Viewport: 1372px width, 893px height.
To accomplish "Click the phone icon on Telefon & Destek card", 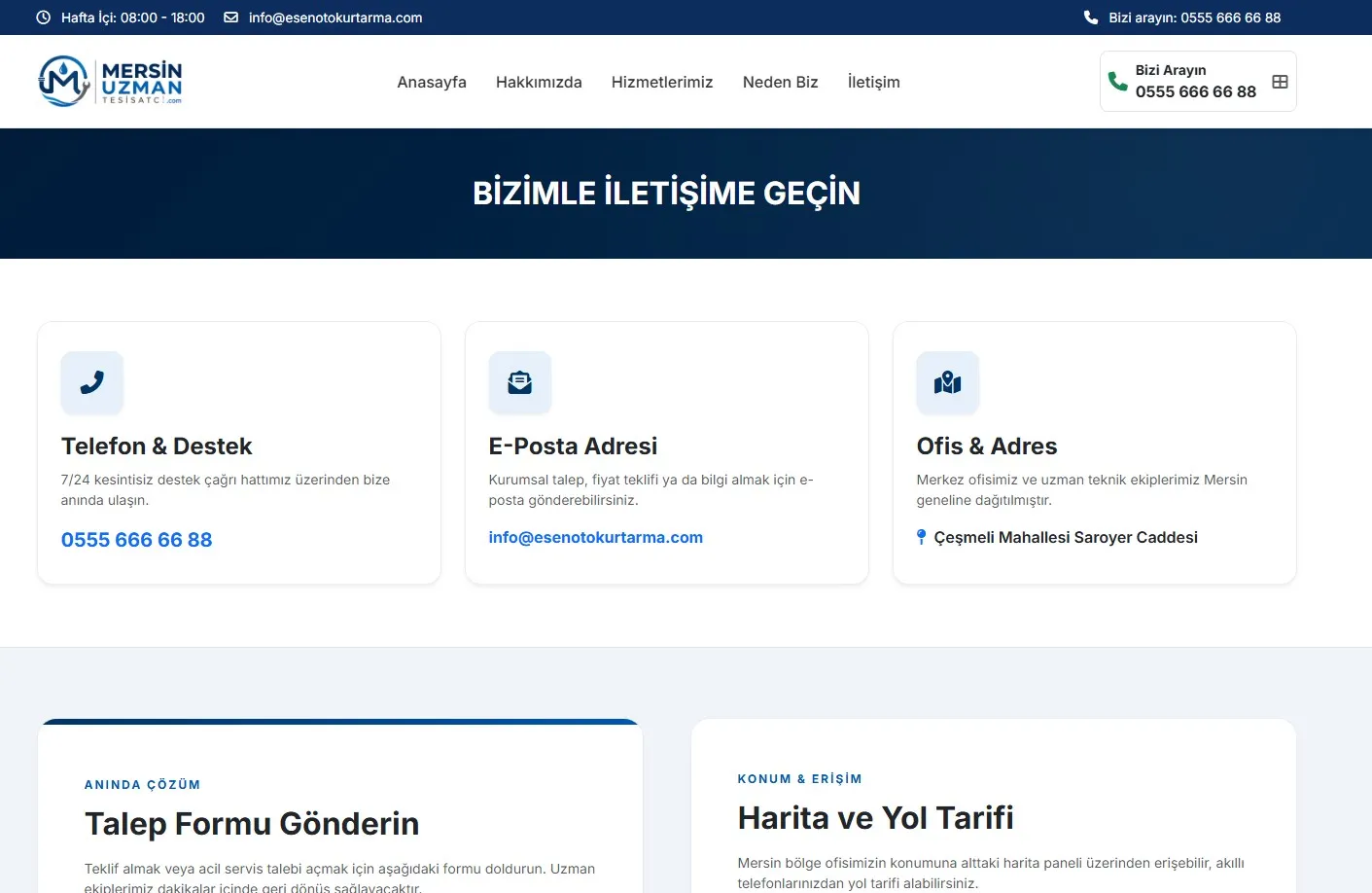I will 92,382.
